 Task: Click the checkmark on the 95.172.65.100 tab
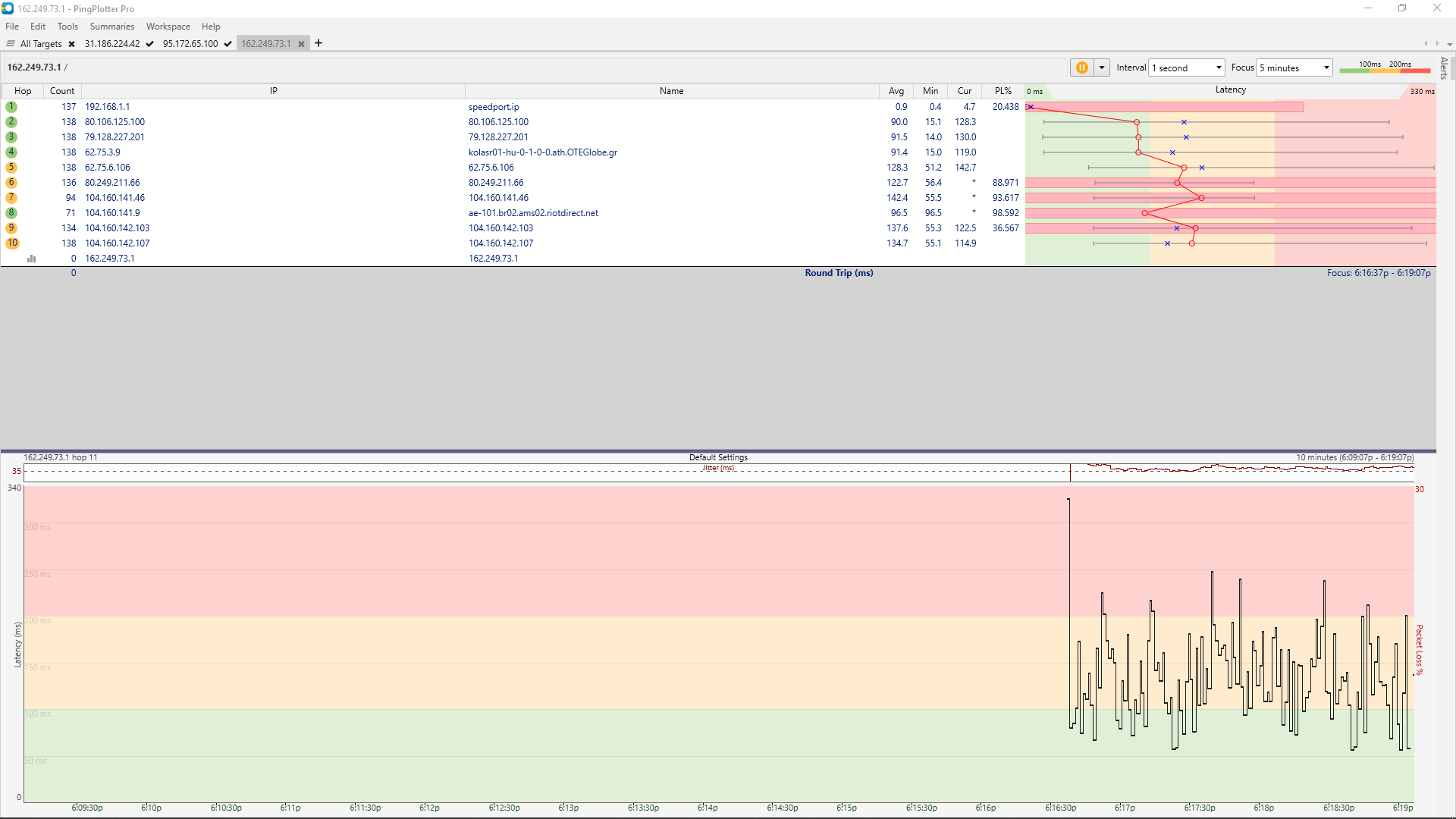227,44
